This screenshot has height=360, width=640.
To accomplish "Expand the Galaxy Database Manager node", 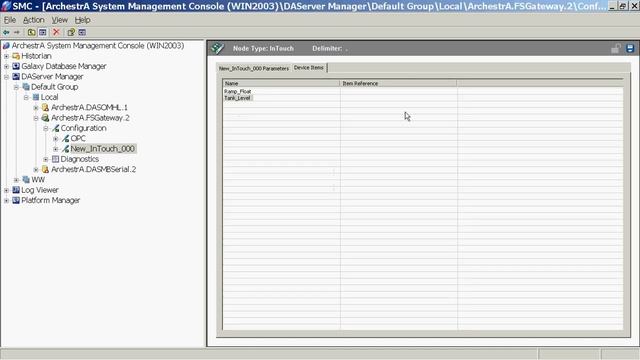I will click(7, 67).
